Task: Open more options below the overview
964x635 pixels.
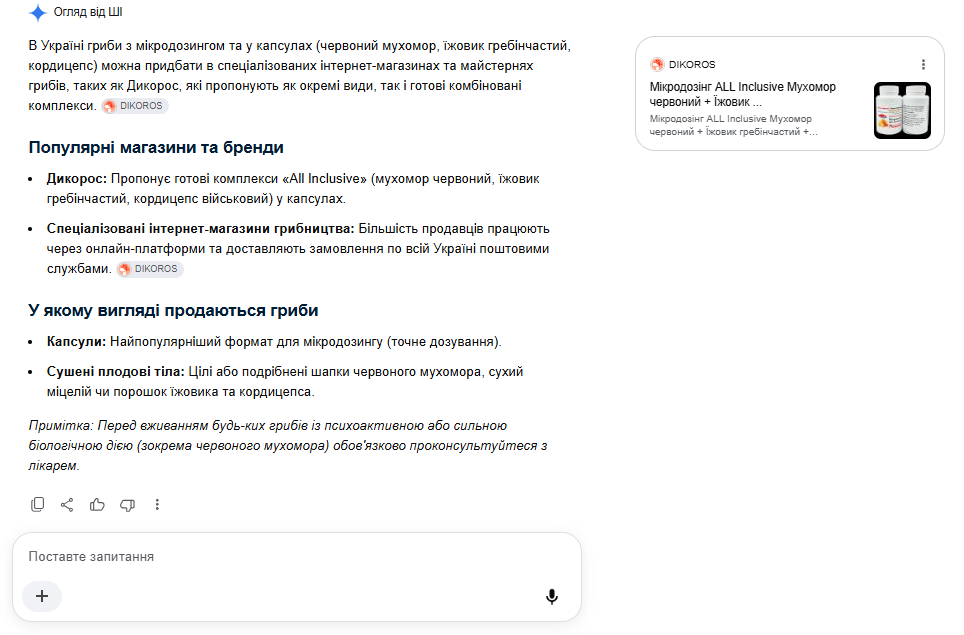Action: click(157, 505)
